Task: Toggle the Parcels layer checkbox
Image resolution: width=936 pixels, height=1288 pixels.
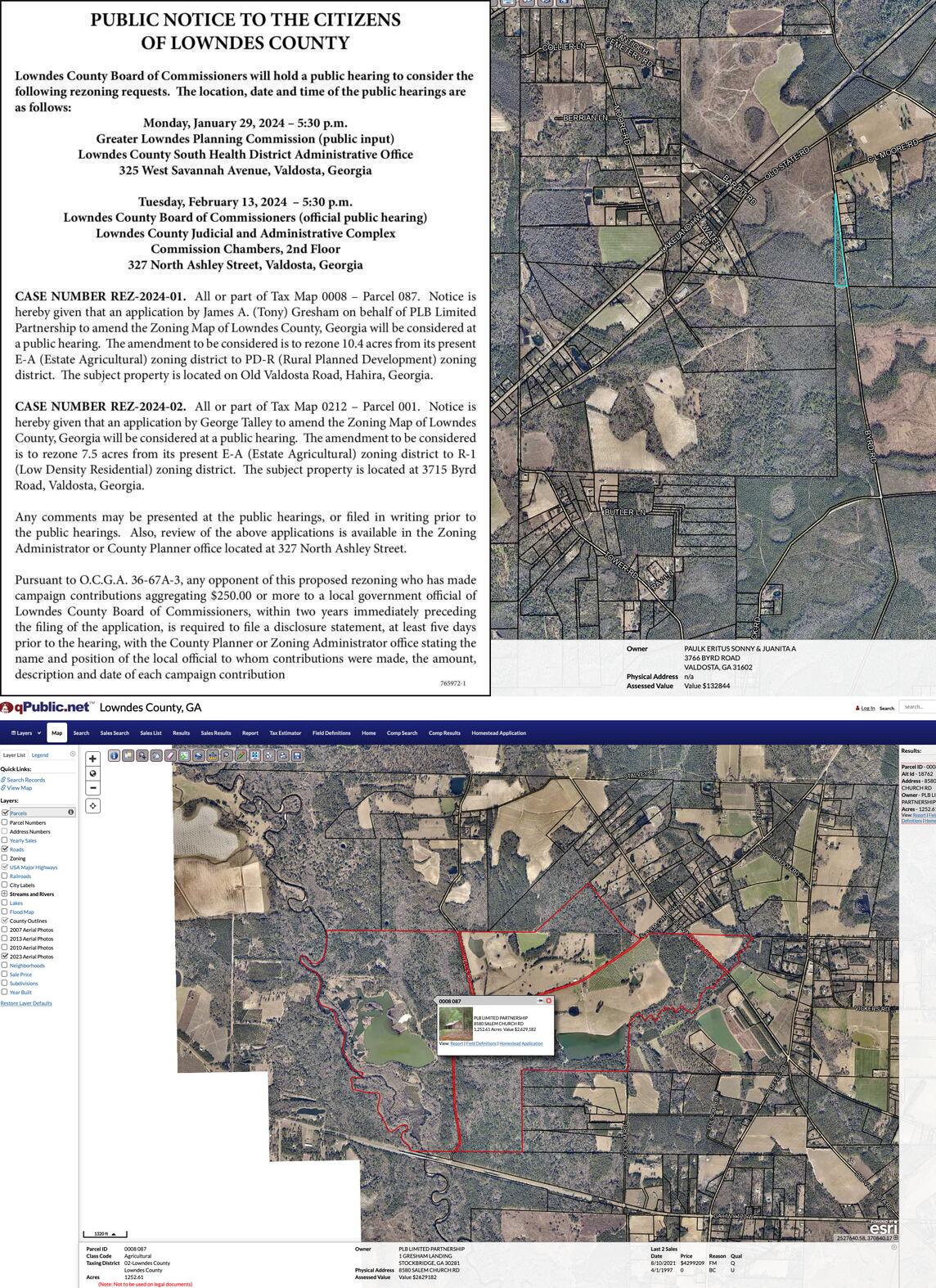Action: (5, 813)
